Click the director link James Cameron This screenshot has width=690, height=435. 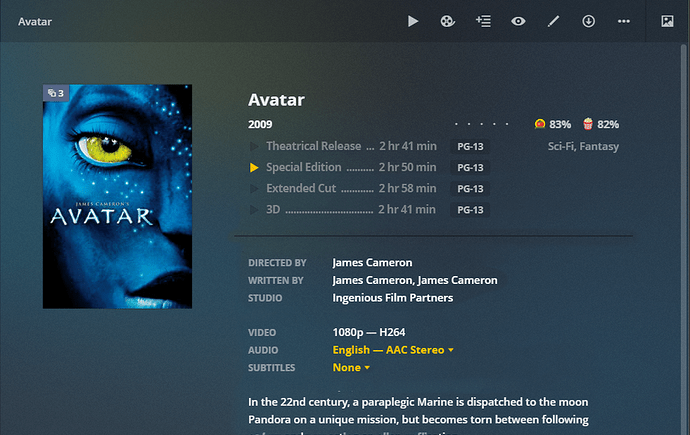click(x=372, y=263)
